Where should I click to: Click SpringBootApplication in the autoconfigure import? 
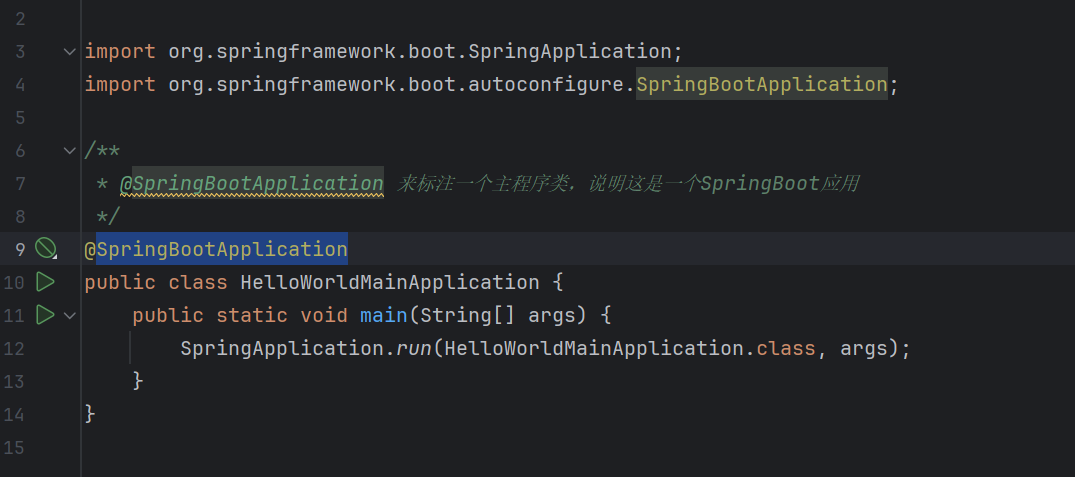pos(762,84)
